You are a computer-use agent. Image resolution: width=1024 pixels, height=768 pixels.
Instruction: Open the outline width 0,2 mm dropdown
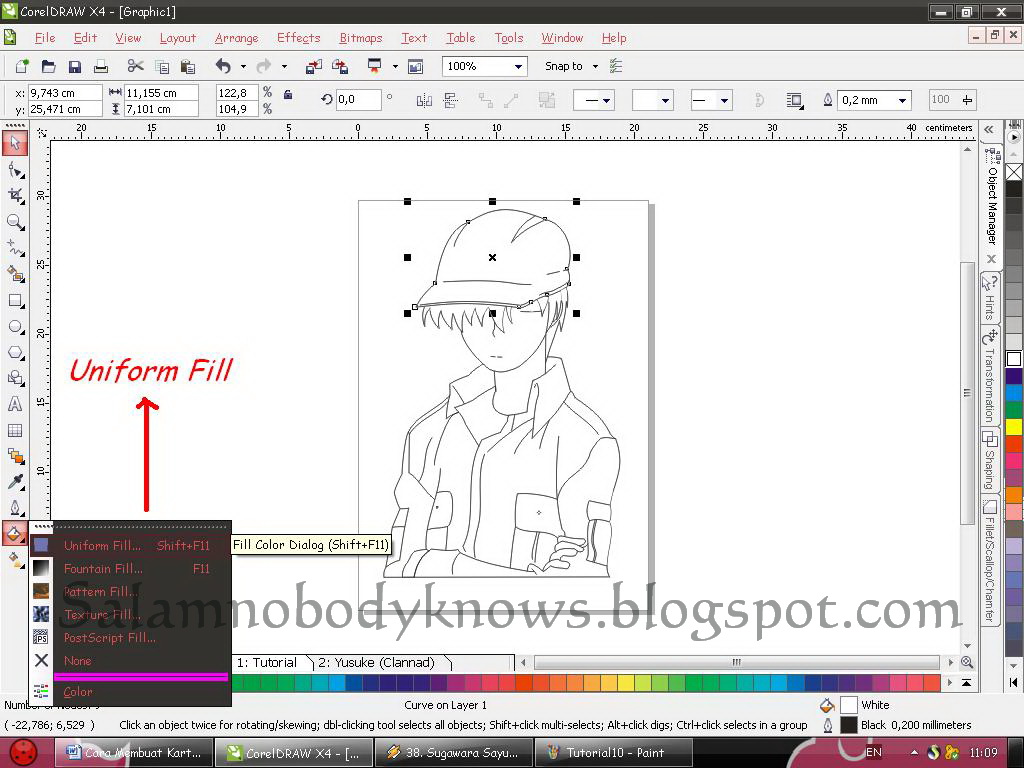(x=902, y=101)
